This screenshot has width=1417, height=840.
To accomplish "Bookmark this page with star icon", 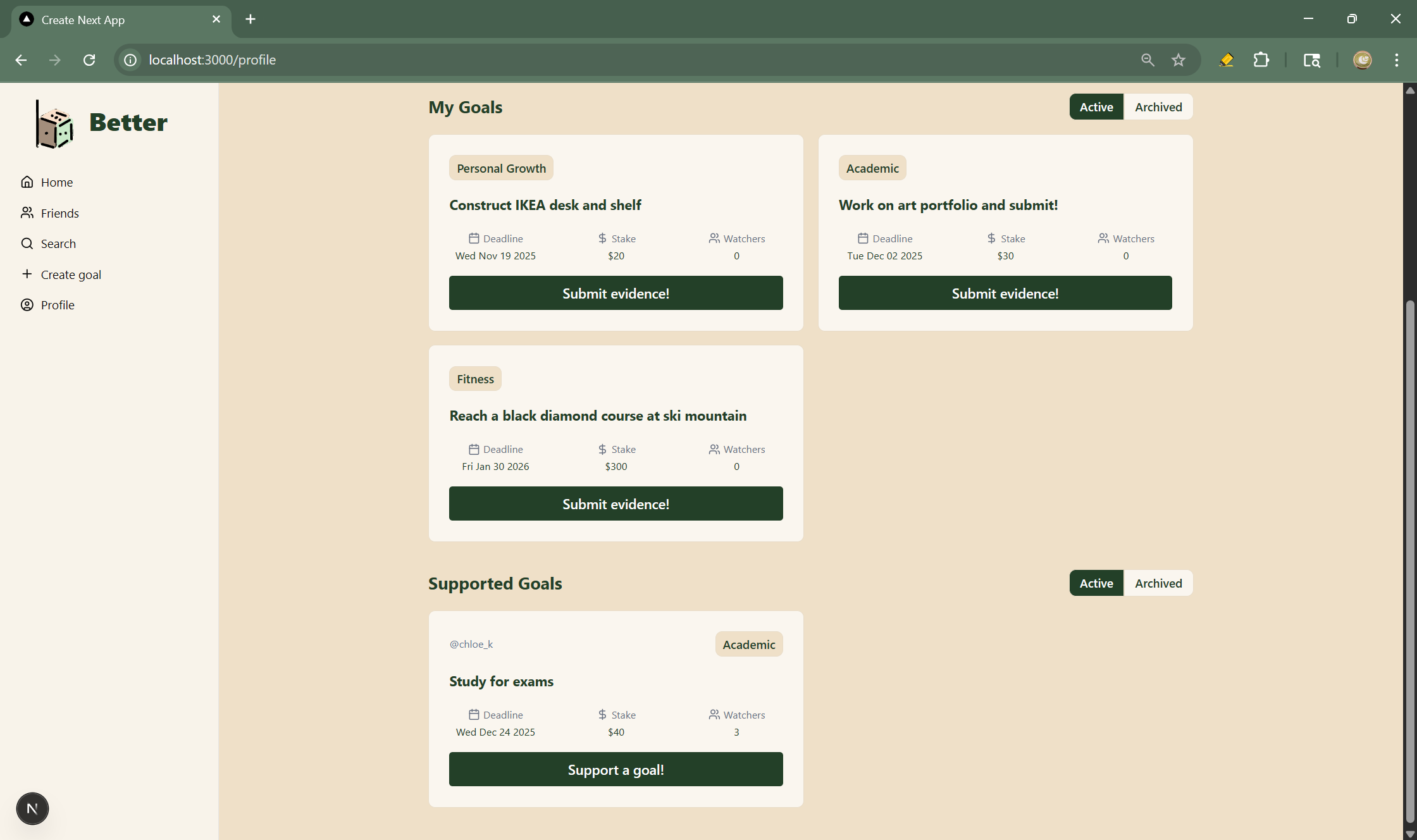I will [1178, 60].
